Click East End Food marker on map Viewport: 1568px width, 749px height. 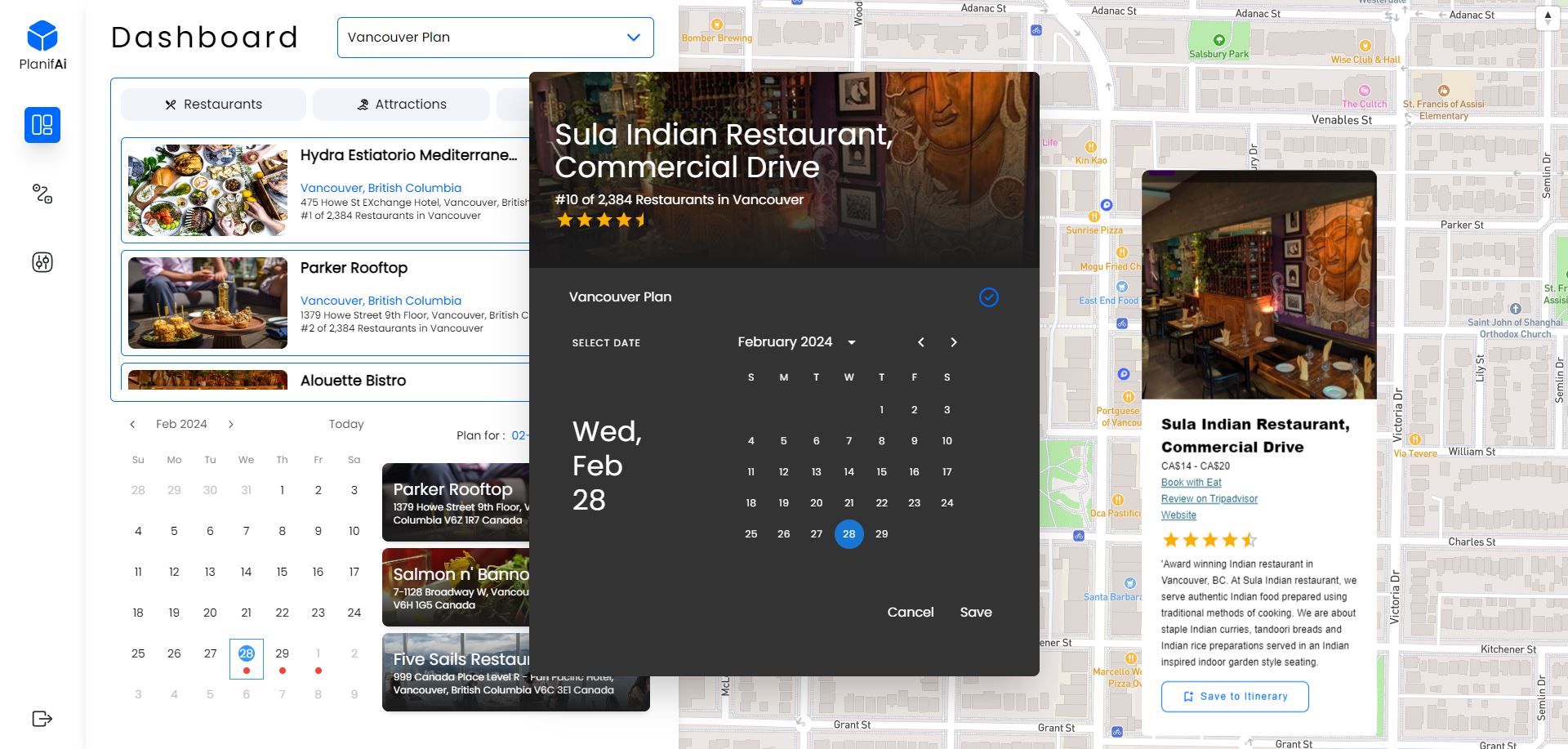[1122, 287]
